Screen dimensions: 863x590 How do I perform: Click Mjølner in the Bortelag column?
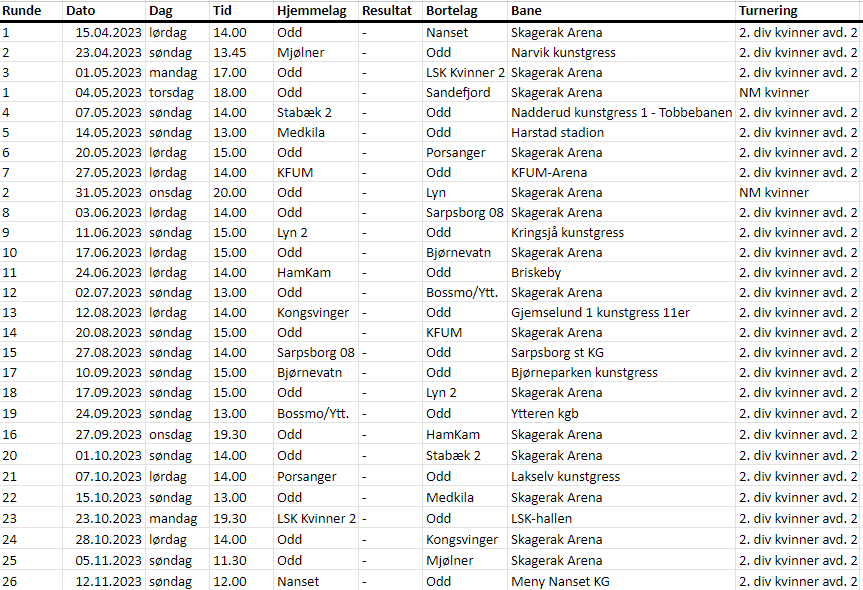click(x=450, y=561)
